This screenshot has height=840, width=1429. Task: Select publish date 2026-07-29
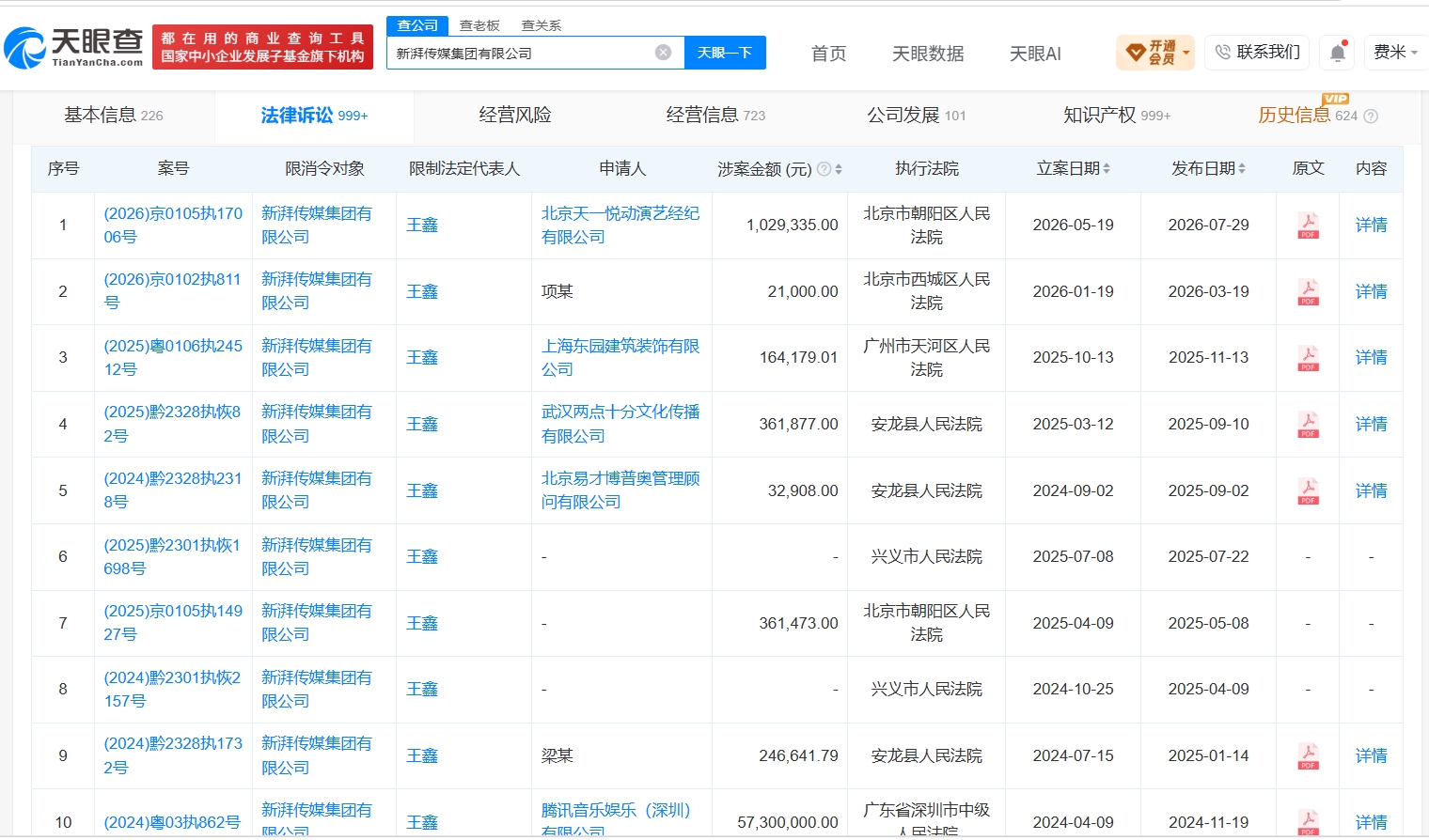(x=1208, y=226)
